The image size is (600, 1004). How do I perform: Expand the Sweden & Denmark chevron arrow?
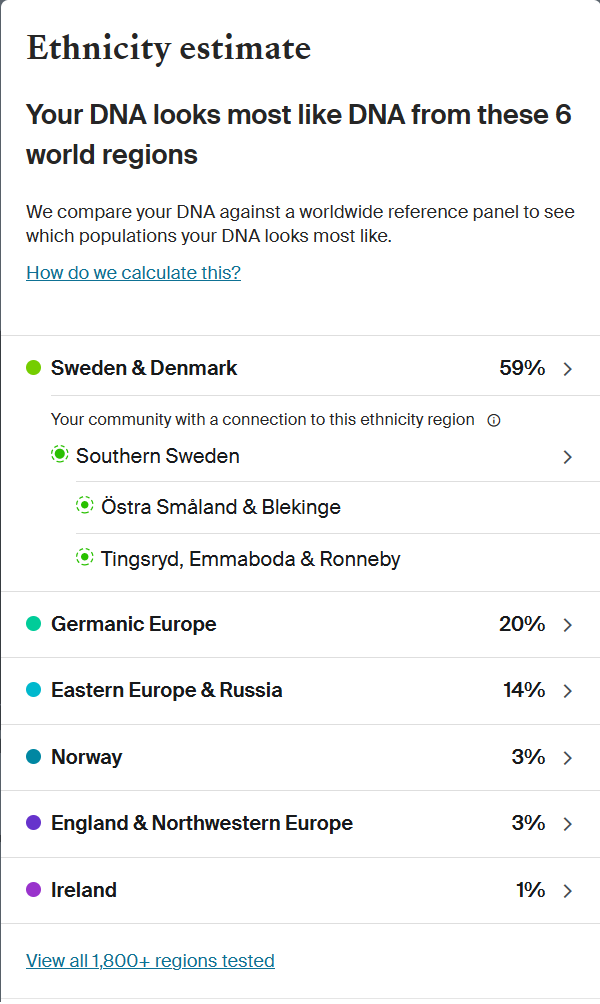567,369
